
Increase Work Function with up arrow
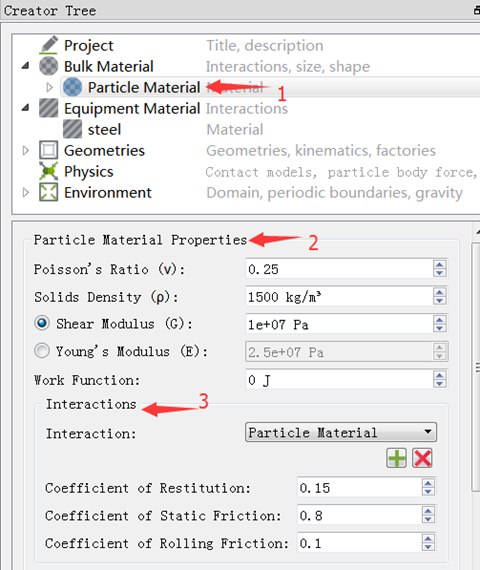pyautogui.click(x=440, y=376)
